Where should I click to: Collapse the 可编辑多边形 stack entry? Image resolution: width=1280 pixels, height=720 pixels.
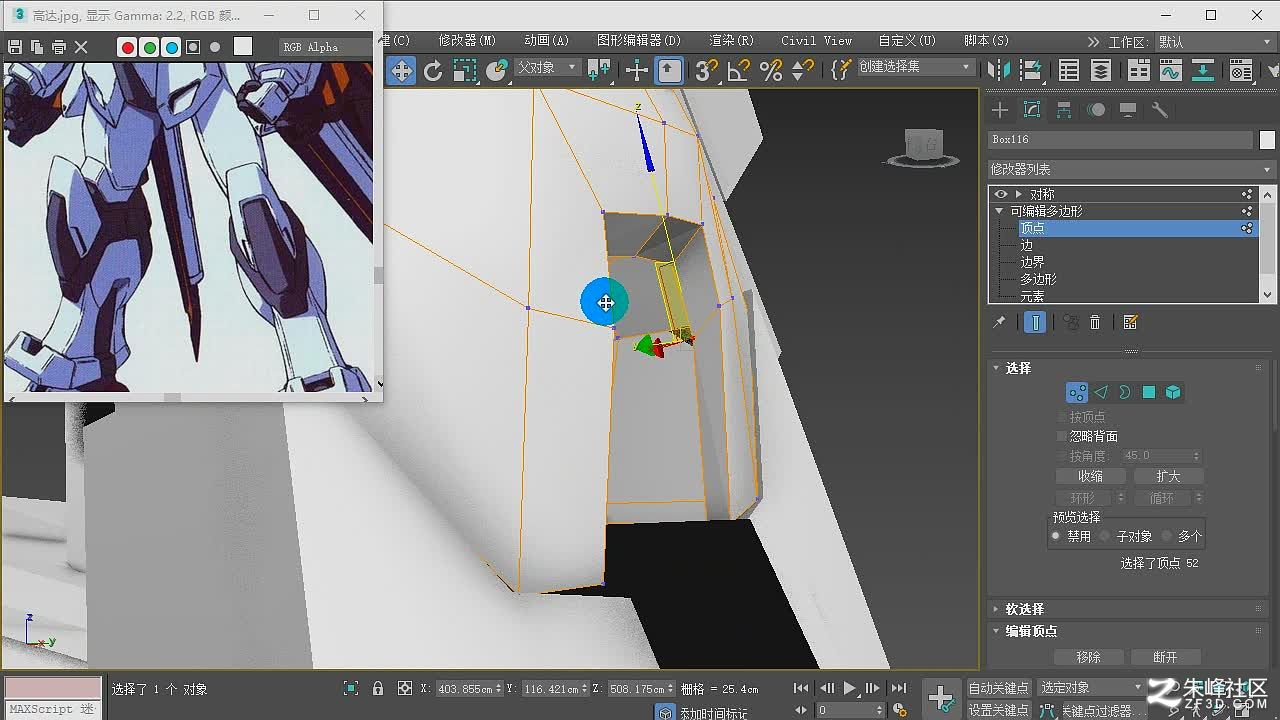click(999, 211)
